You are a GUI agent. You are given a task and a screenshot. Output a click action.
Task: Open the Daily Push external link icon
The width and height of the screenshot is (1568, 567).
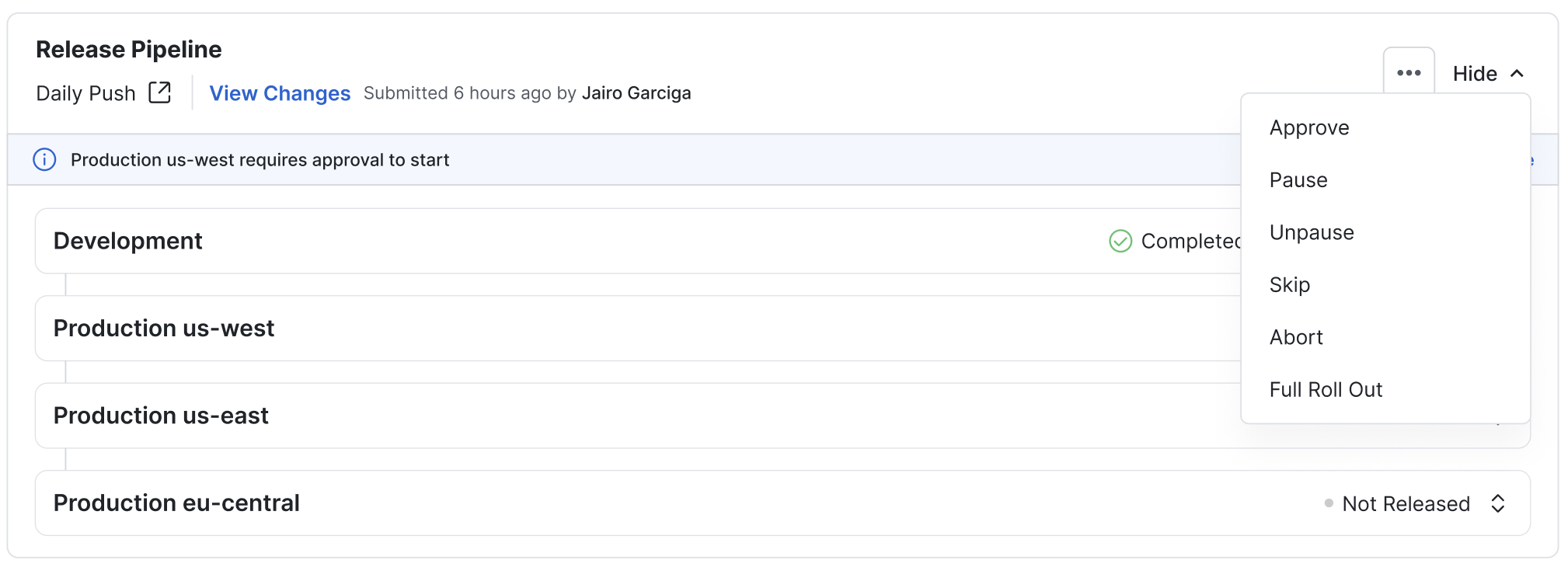coord(160,92)
